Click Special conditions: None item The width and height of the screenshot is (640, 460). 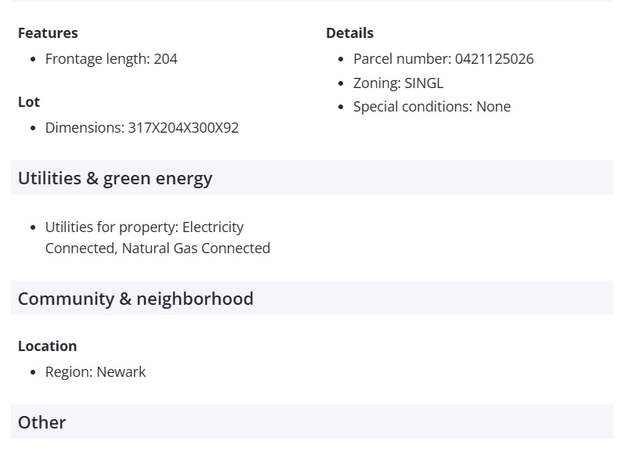(x=432, y=107)
